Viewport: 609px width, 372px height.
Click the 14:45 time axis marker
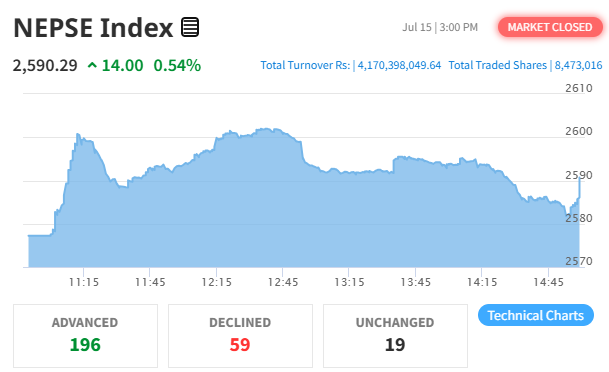click(x=548, y=282)
